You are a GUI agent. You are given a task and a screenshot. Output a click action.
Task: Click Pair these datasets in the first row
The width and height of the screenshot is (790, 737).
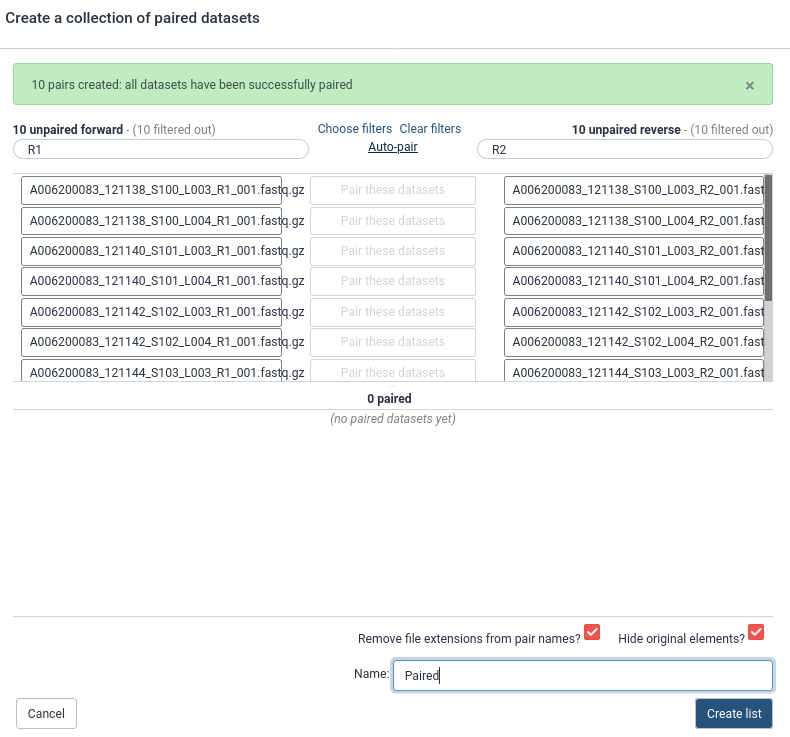[x=392, y=190]
